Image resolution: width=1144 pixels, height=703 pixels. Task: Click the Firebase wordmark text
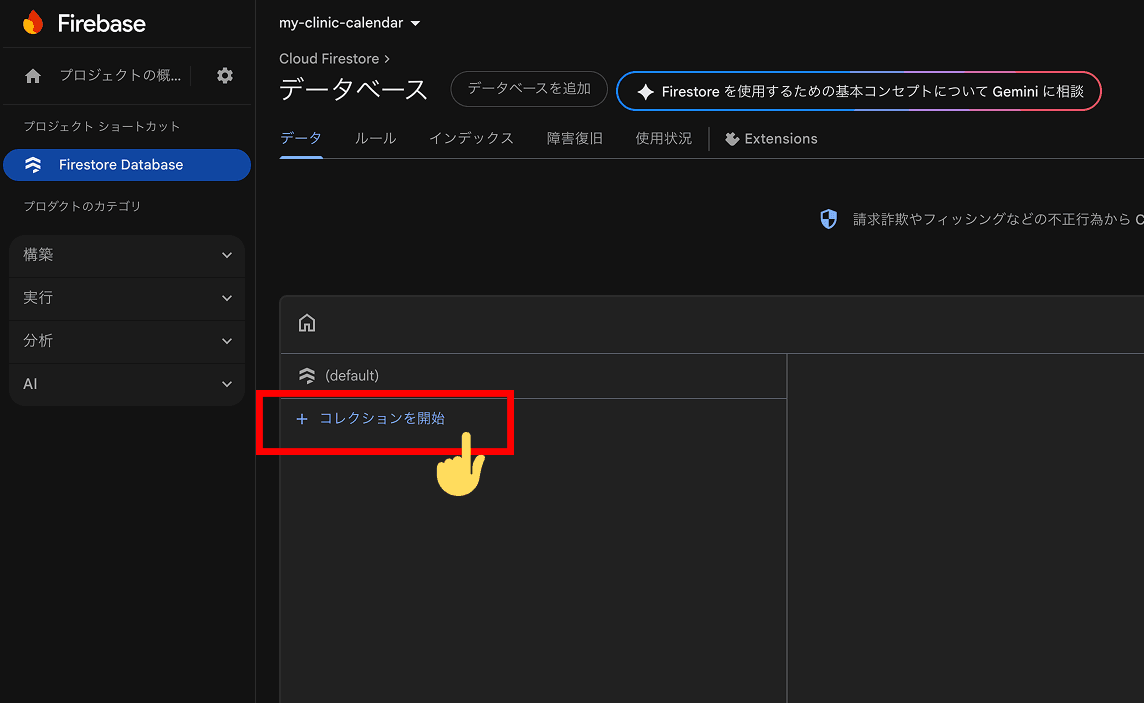click(x=101, y=23)
